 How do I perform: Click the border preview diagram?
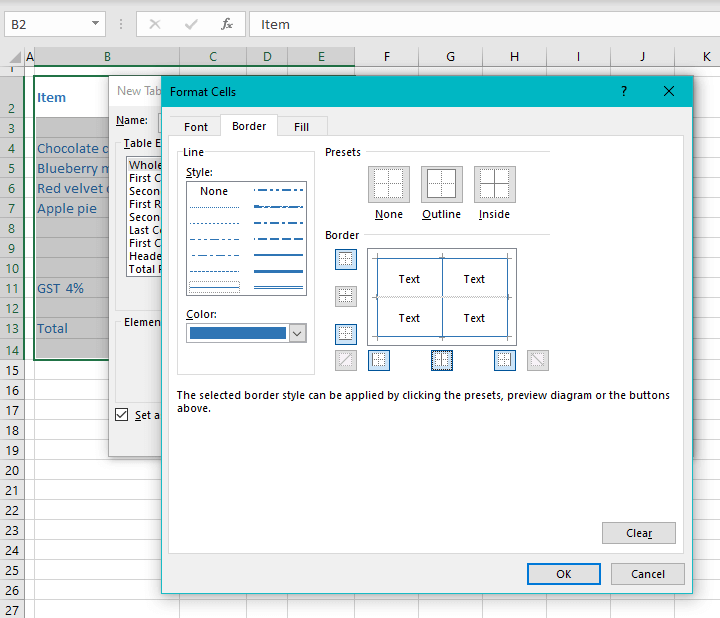pyautogui.click(x=442, y=297)
